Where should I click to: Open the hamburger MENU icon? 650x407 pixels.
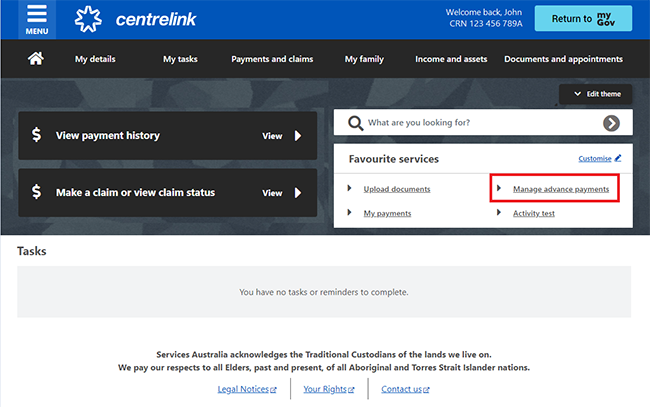click(x=37, y=19)
